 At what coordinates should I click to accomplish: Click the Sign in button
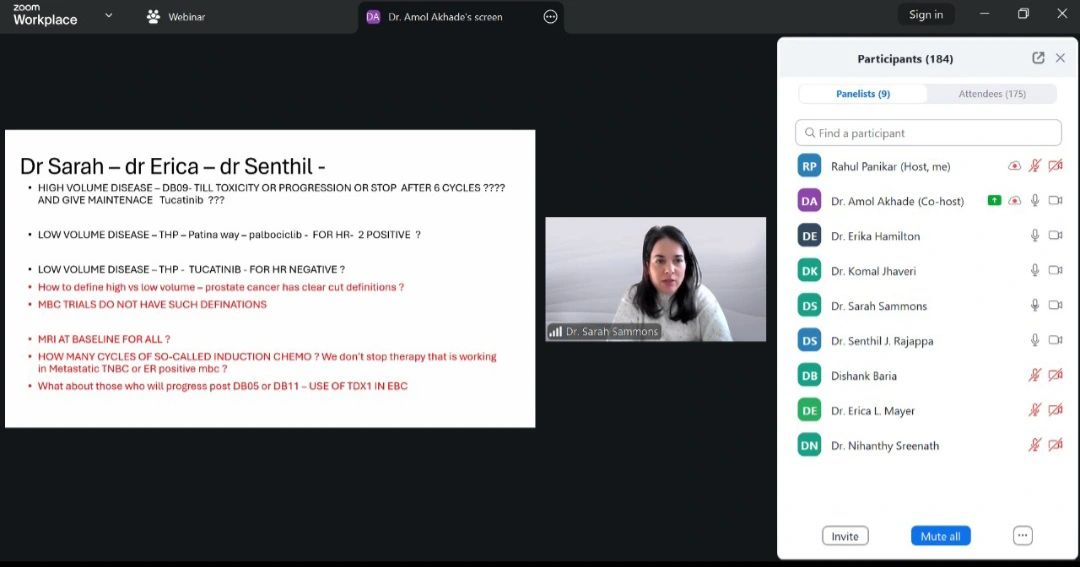tap(925, 14)
